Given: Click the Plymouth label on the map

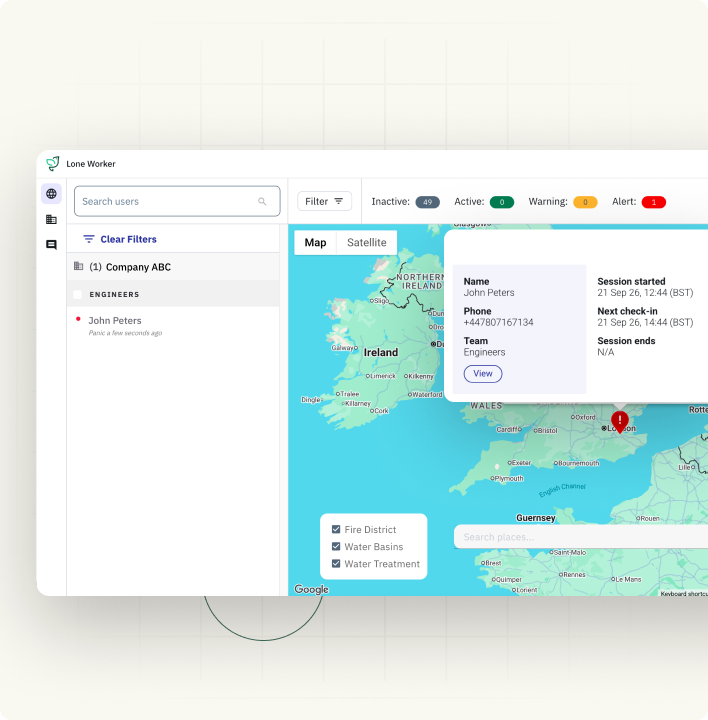Looking at the screenshot, I should click(509, 478).
